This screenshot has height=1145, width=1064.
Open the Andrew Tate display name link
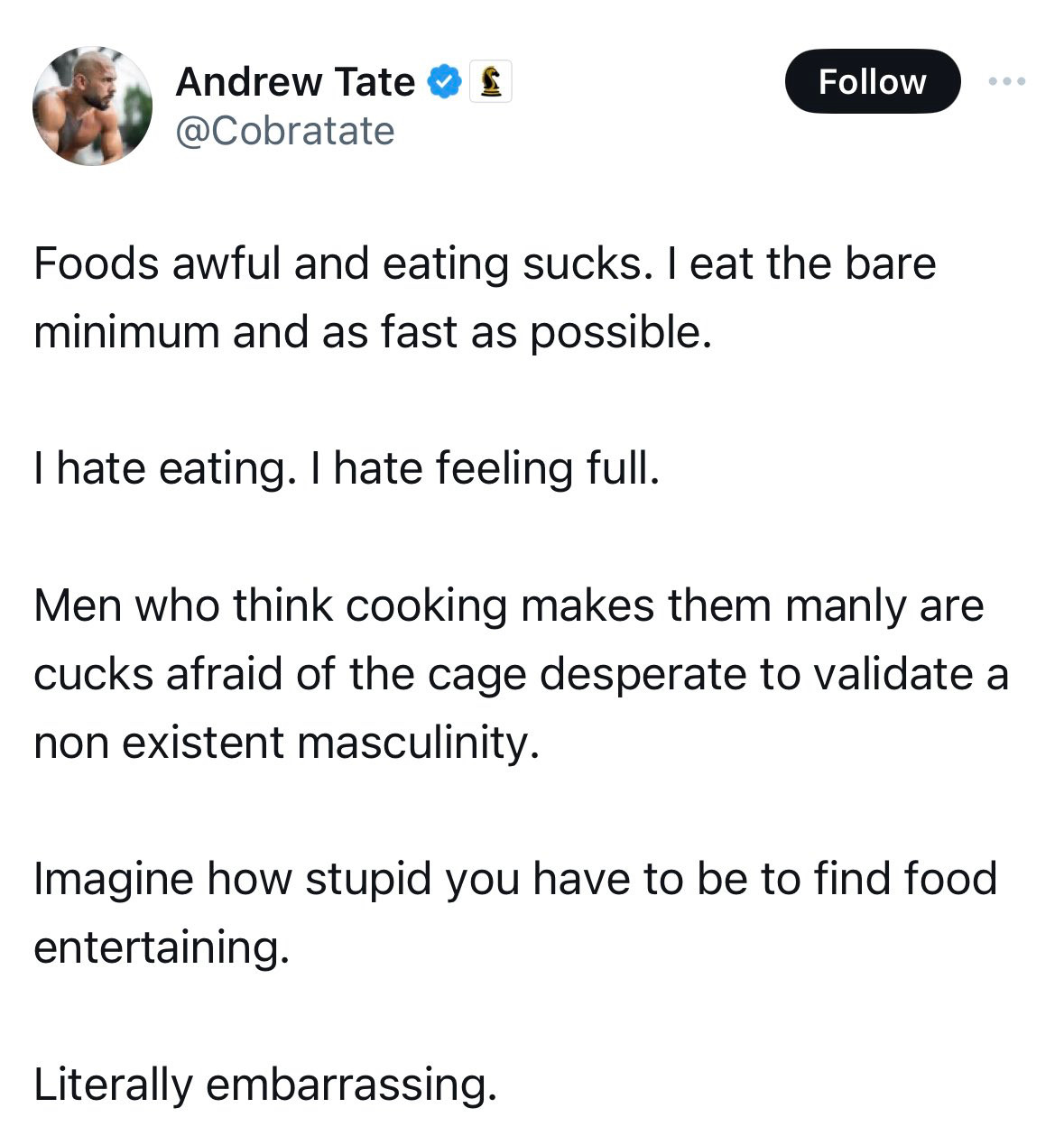295,81
